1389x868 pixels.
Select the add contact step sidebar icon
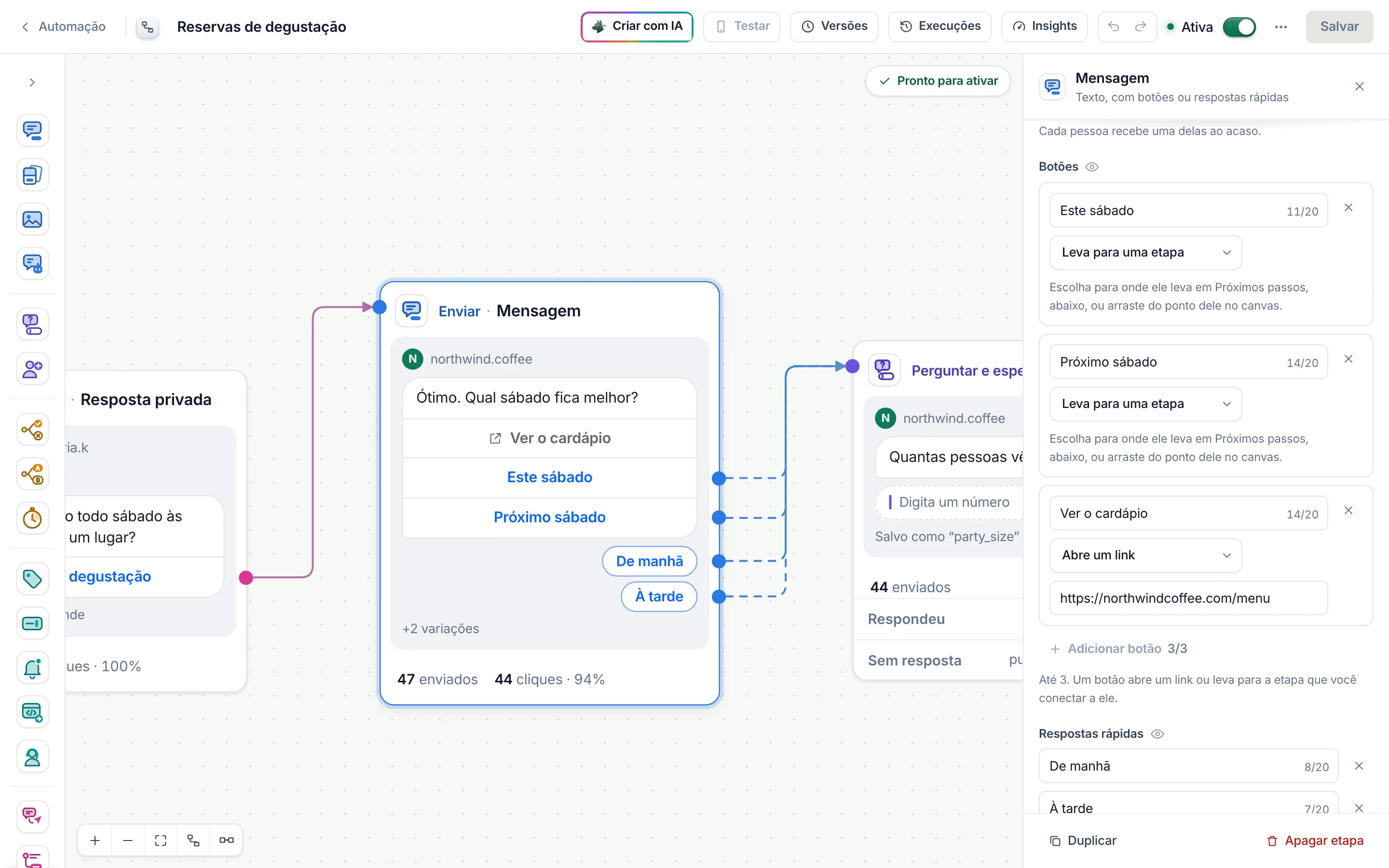(x=32, y=368)
